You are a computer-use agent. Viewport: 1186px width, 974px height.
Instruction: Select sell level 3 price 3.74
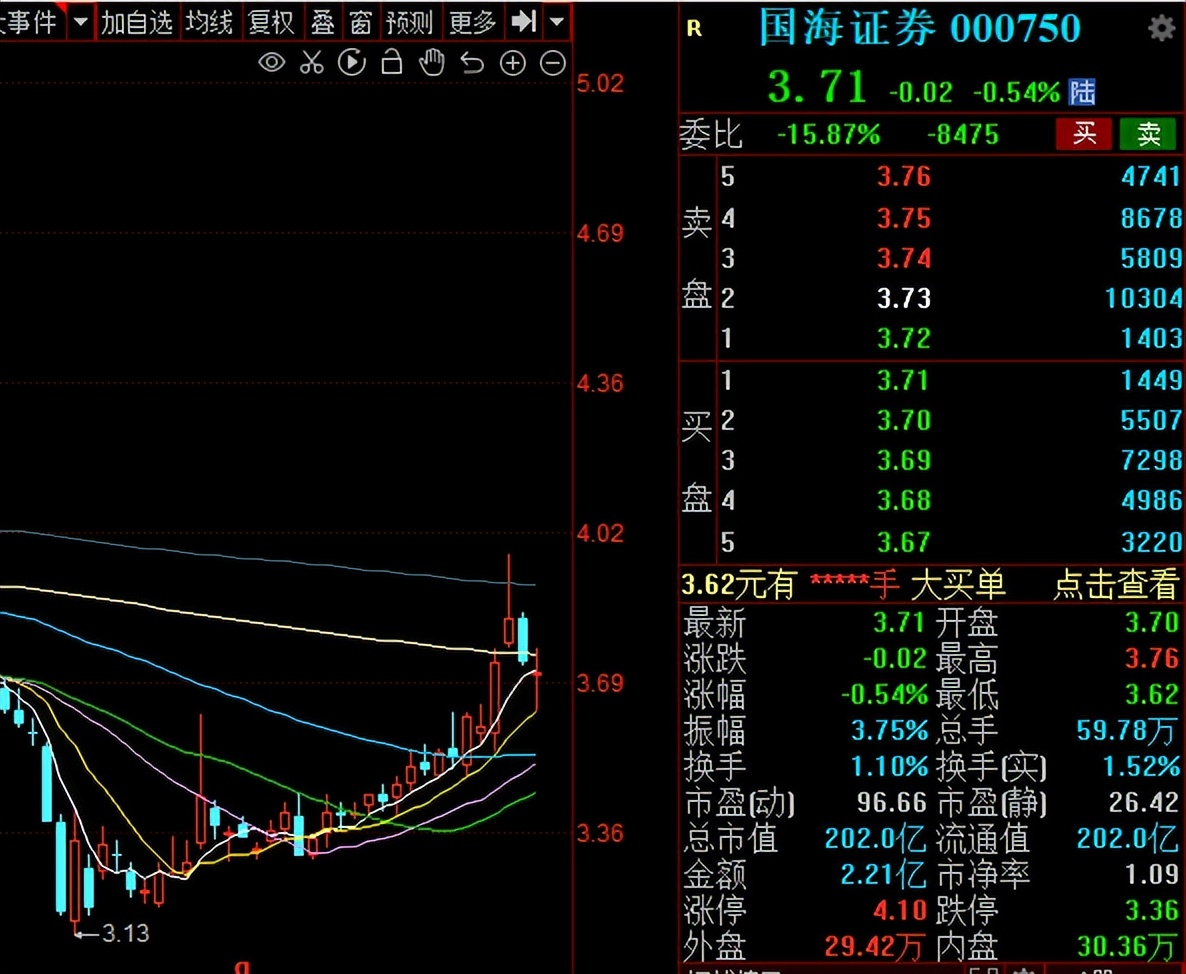pyautogui.click(x=904, y=259)
